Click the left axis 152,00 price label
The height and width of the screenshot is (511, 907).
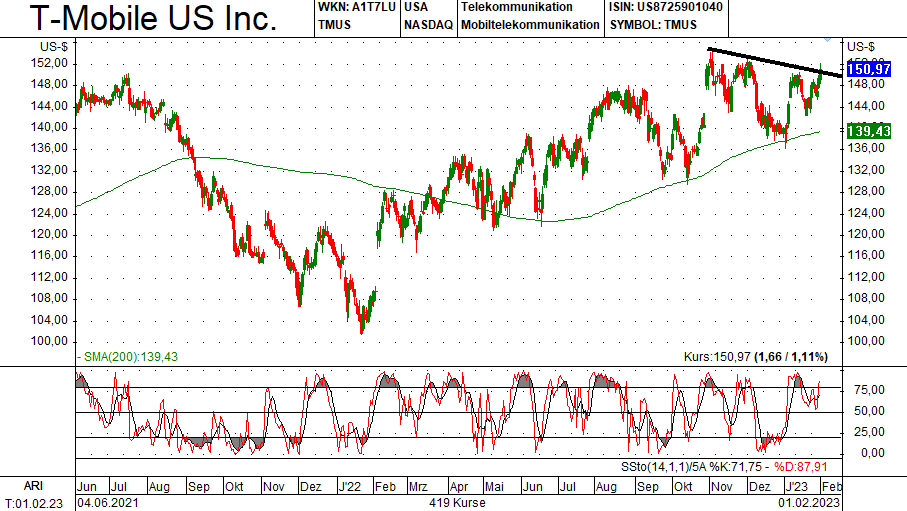point(49,63)
